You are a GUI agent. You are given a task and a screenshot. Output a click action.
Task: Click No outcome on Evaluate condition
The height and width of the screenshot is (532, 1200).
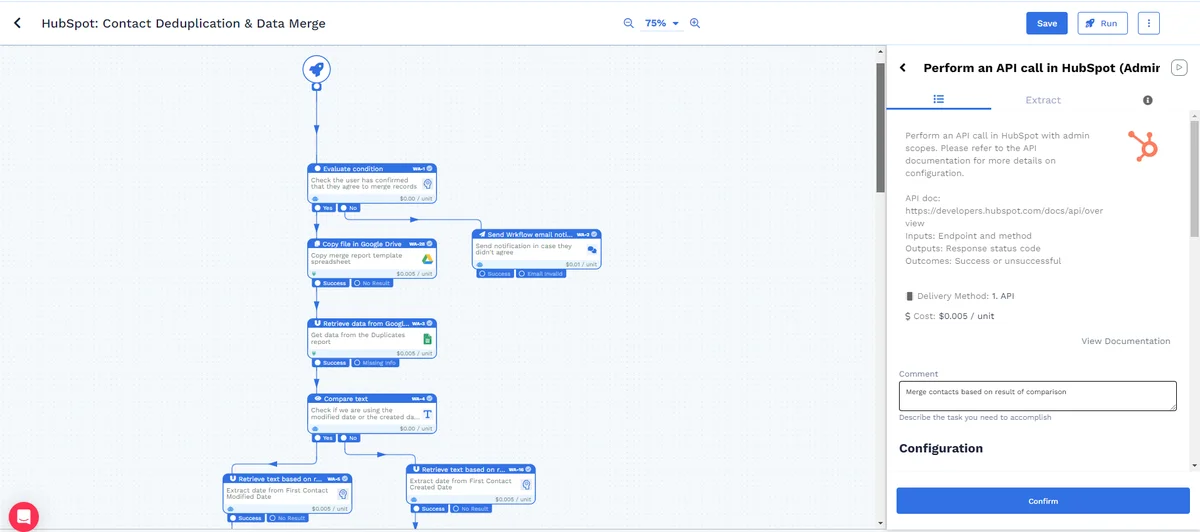(x=349, y=208)
